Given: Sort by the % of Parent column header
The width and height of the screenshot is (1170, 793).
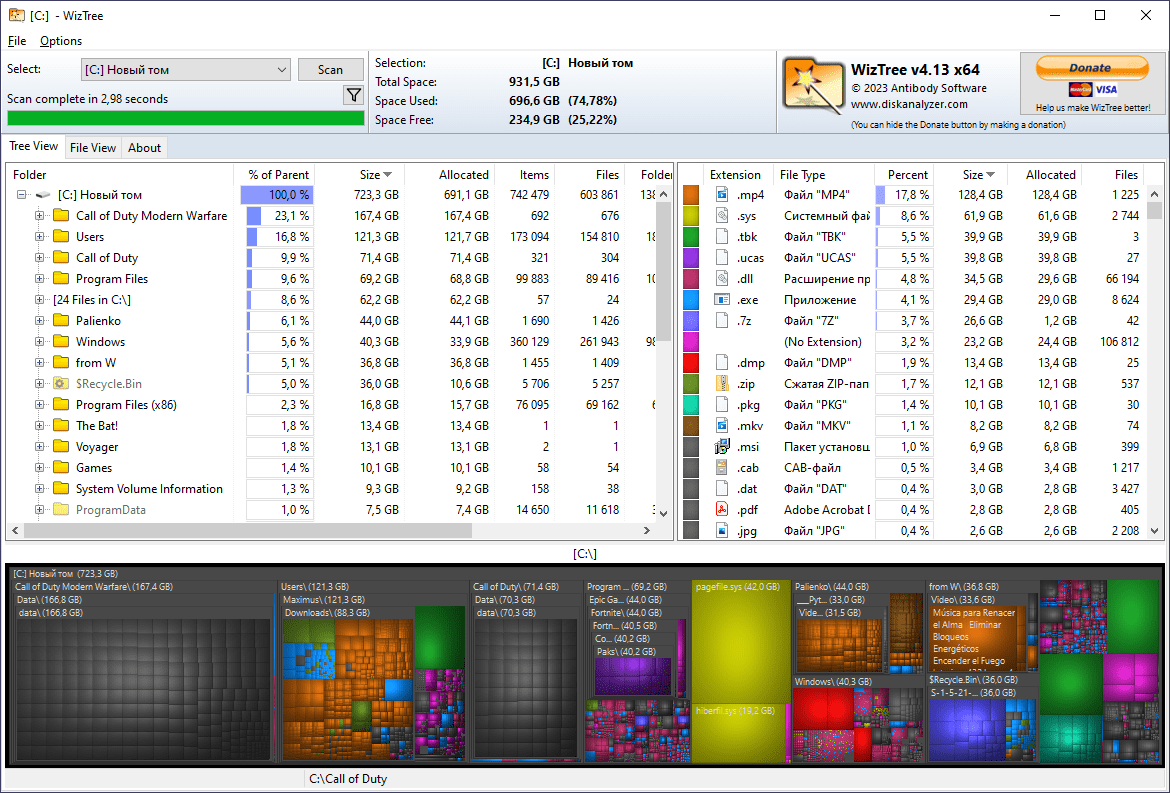Looking at the screenshot, I should pyautogui.click(x=274, y=175).
